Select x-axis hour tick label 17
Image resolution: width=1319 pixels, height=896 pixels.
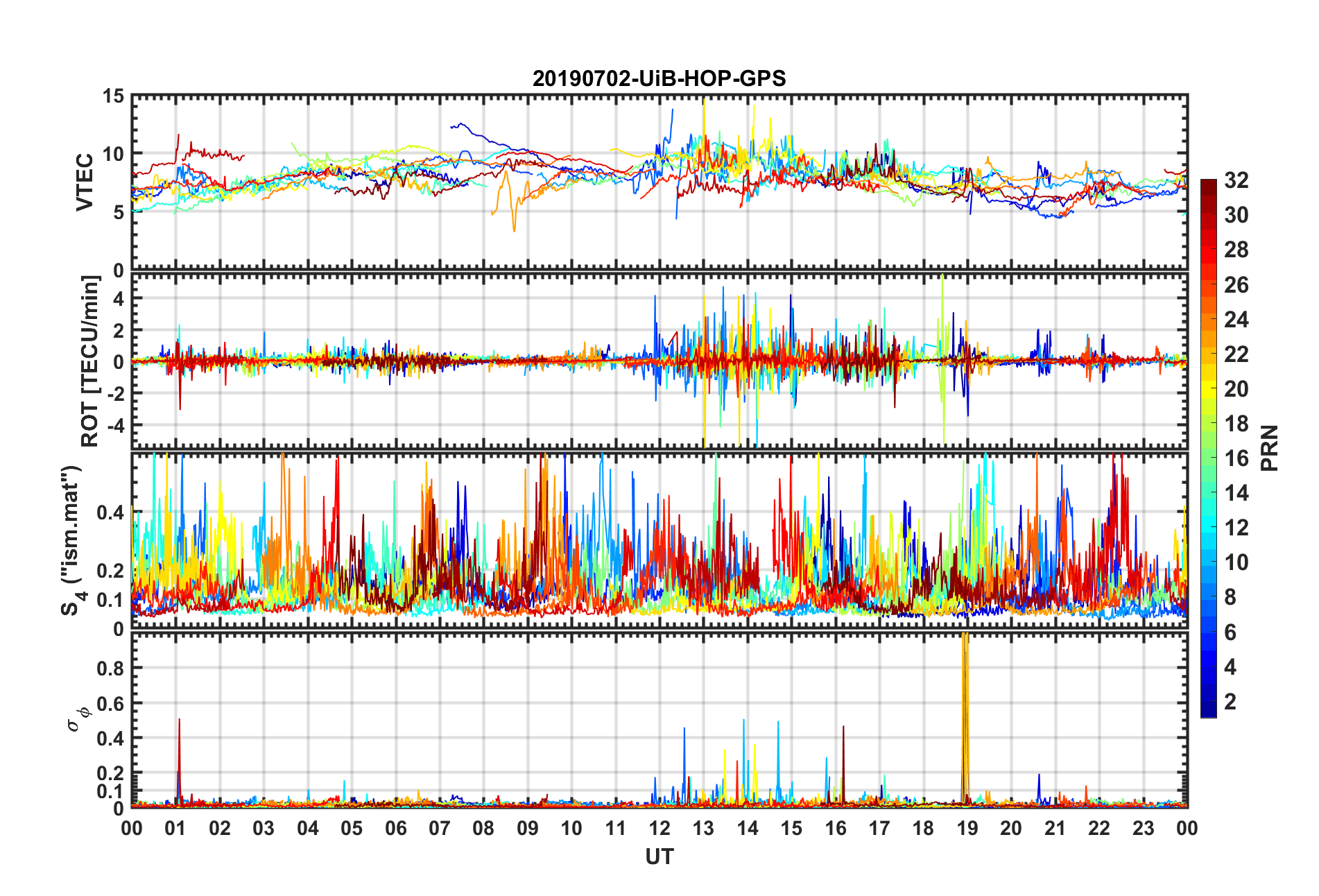(x=879, y=828)
